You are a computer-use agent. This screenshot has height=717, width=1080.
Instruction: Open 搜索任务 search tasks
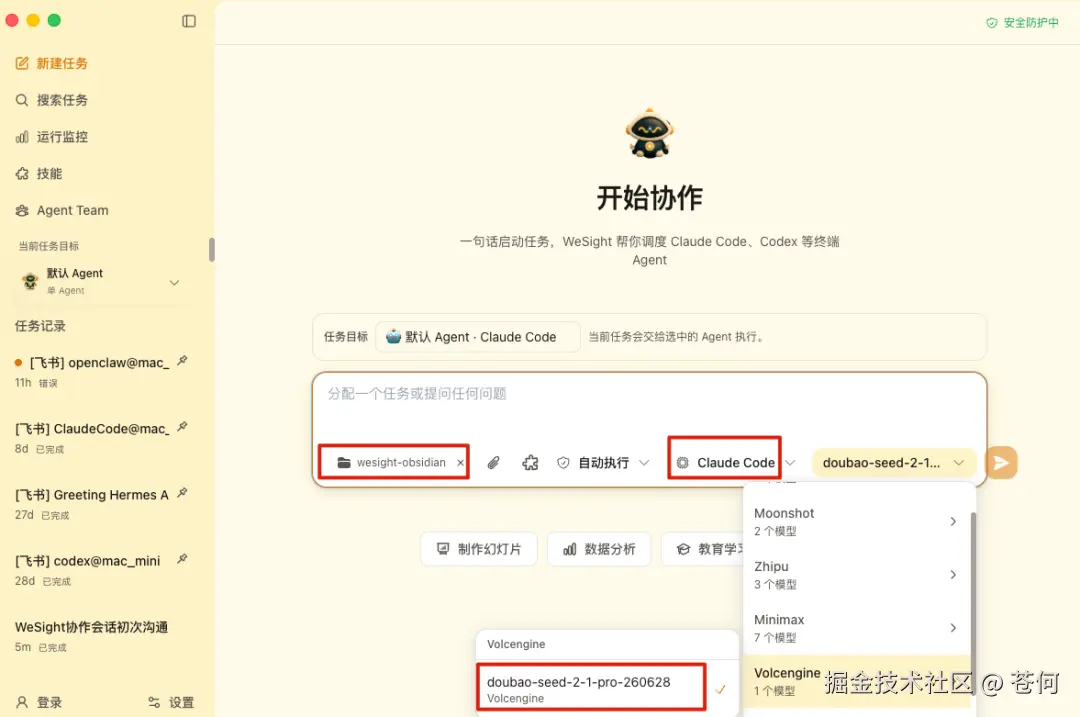[52, 100]
